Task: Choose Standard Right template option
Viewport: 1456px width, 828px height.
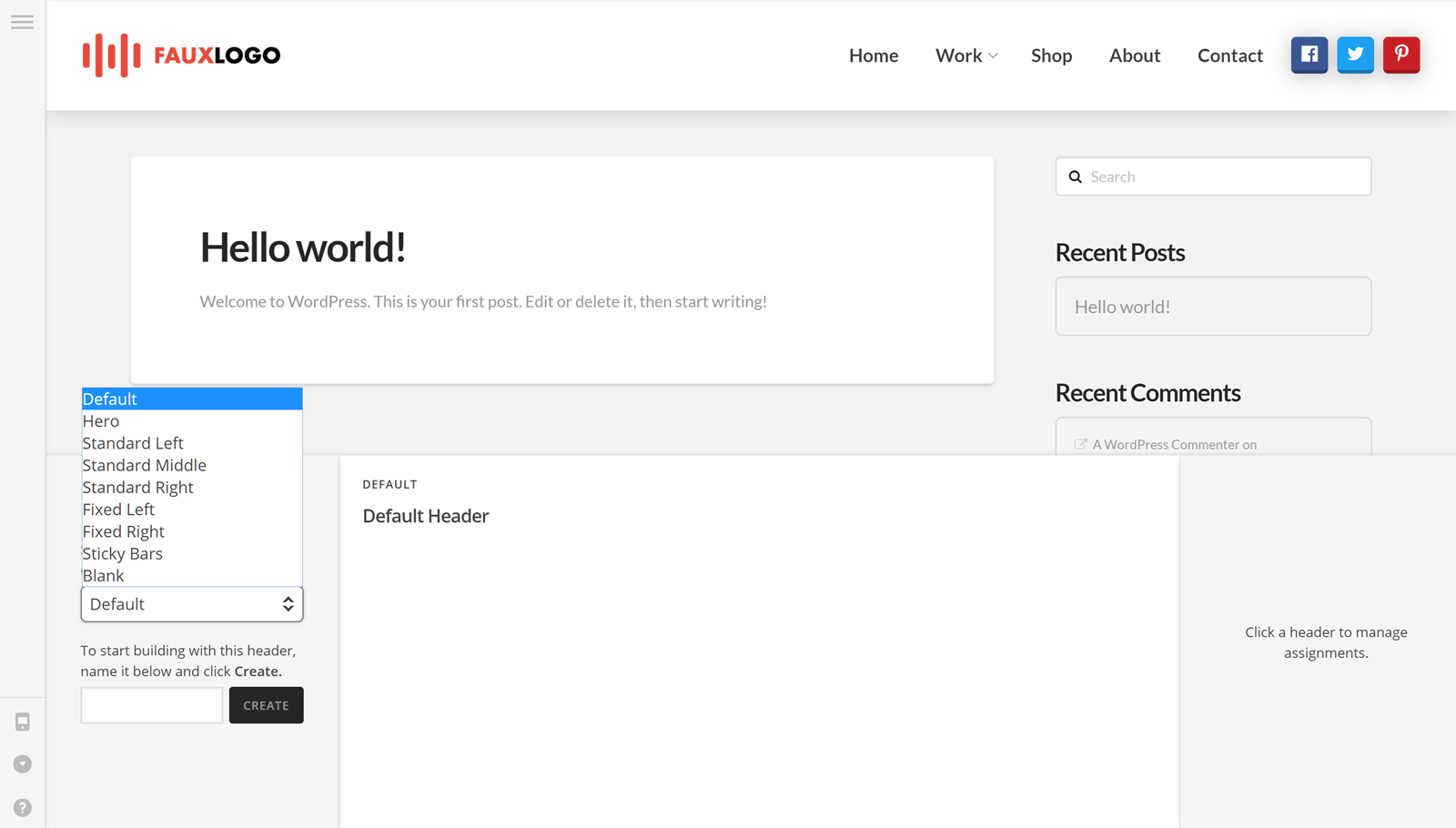Action: click(x=192, y=488)
